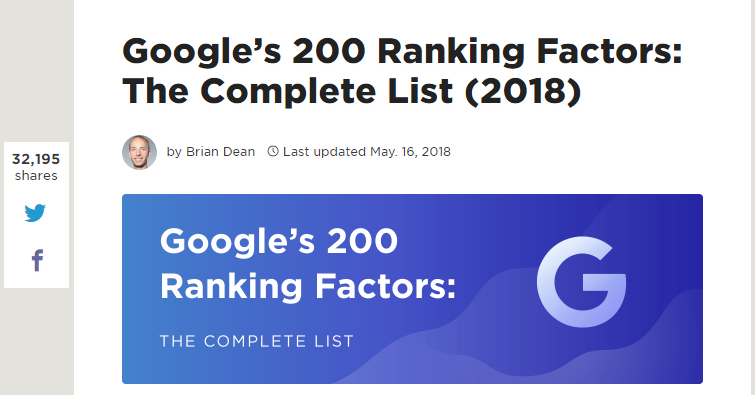Click Brian Dean's author avatar photo
The height and width of the screenshot is (395, 755).
pos(139,152)
